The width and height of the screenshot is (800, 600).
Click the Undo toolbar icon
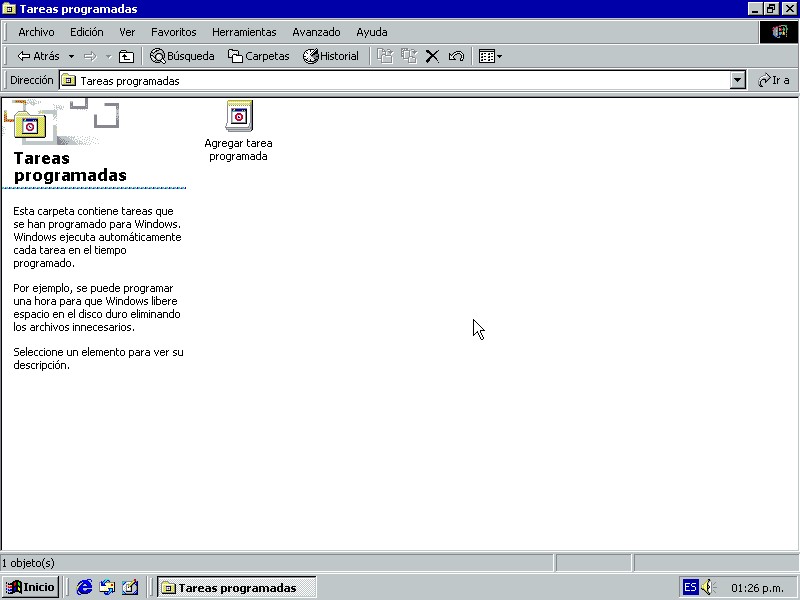(x=456, y=56)
